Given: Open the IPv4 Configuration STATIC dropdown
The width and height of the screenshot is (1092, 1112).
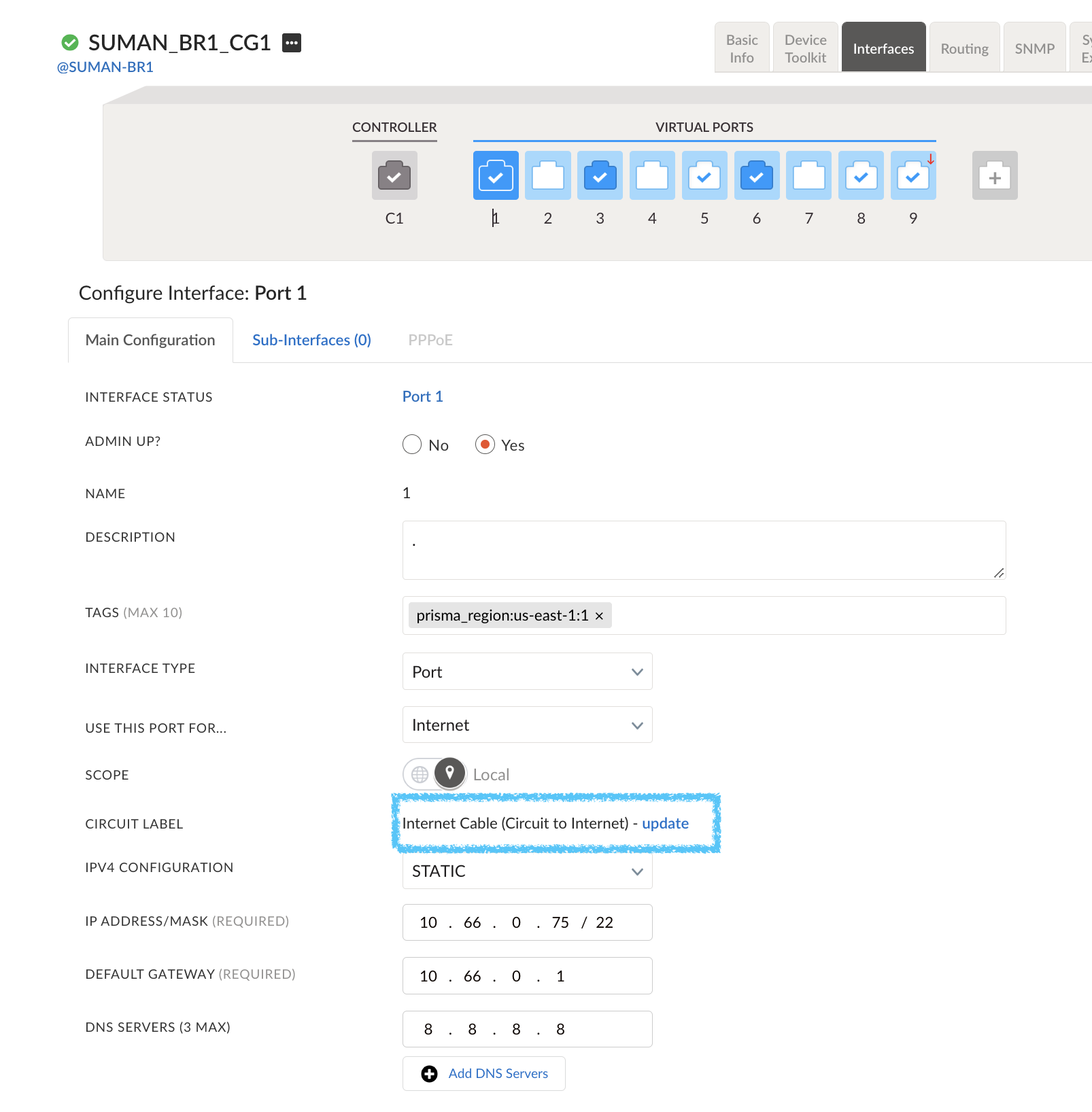Looking at the screenshot, I should pyautogui.click(x=527, y=871).
